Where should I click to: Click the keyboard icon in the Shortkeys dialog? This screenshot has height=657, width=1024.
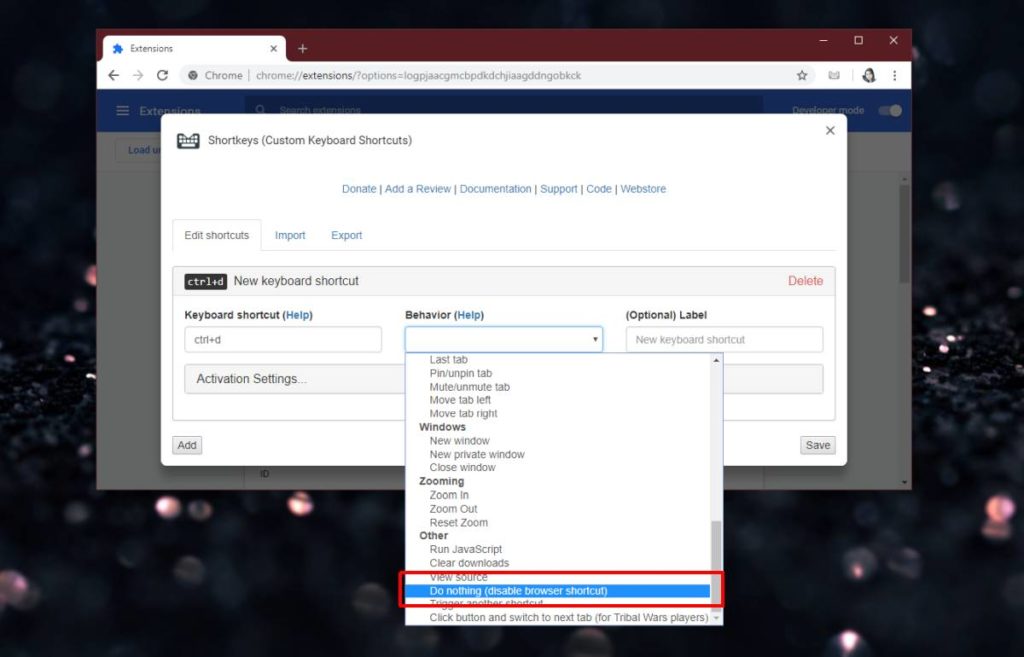[186, 142]
